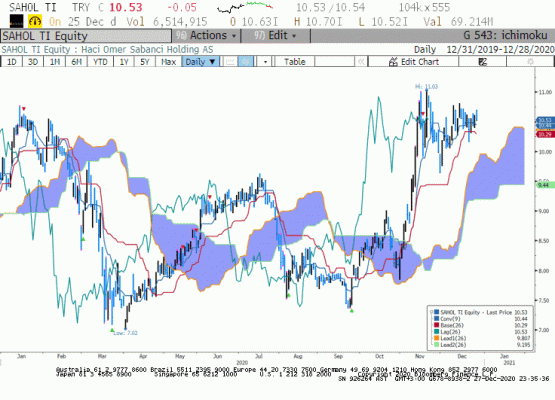Viewport: 555px width, 400px height.
Task: Open the Edit dropdown menu
Action: [x=275, y=35]
